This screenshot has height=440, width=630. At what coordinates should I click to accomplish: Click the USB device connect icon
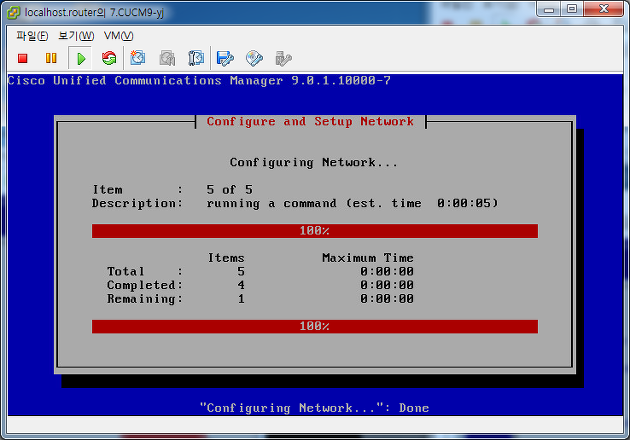pos(284,59)
